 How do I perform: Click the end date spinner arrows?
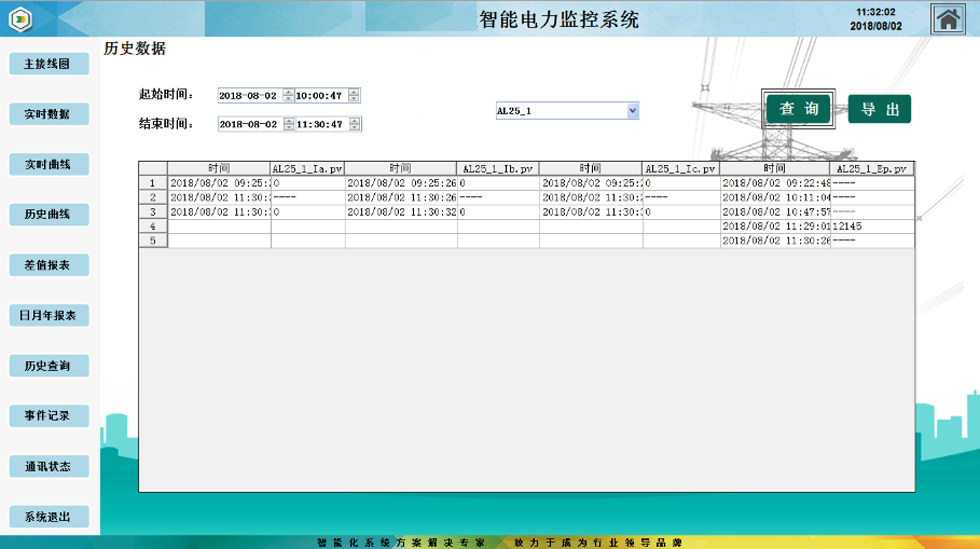(x=288, y=125)
